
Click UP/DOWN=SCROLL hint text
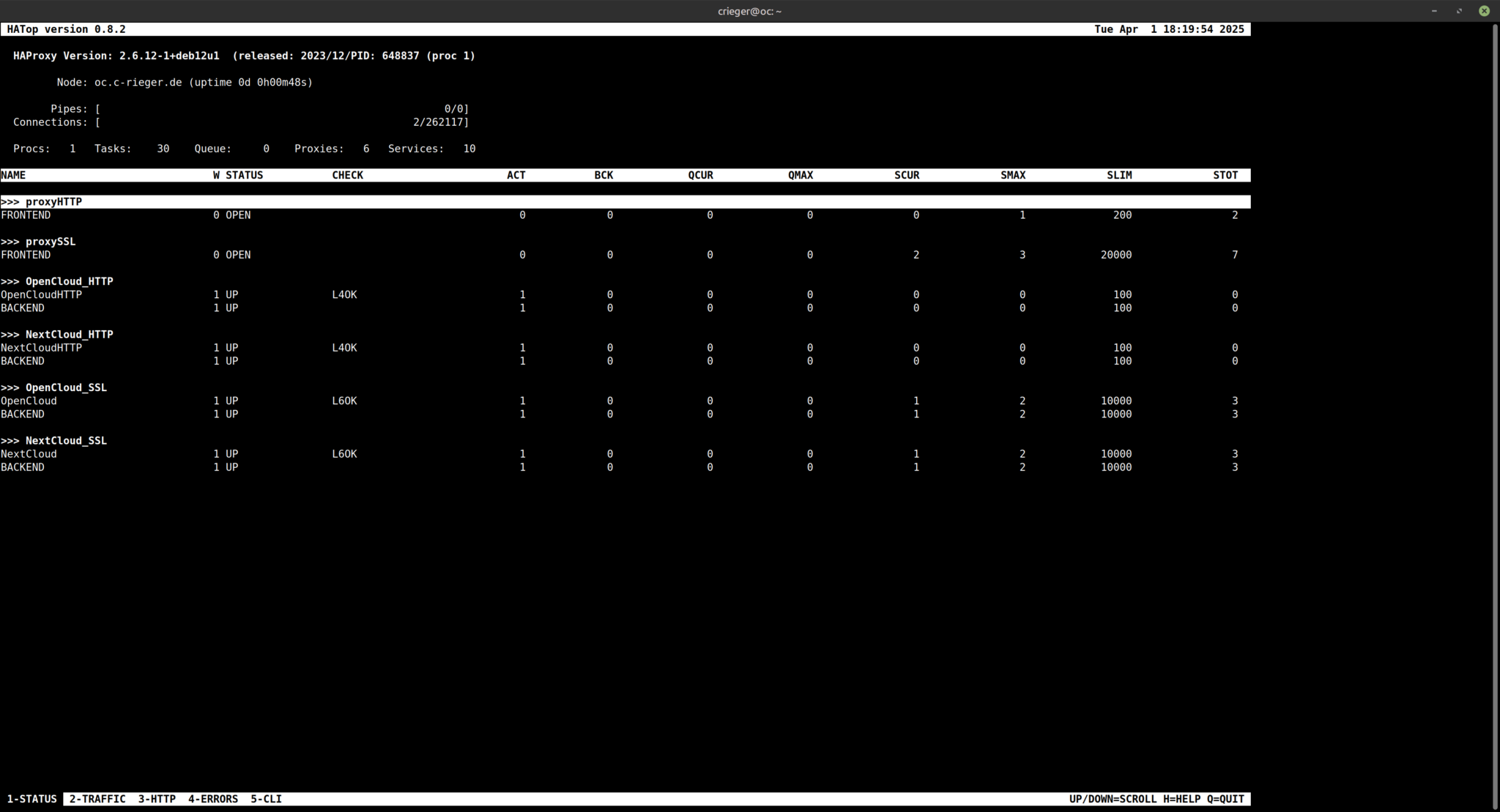click(x=1113, y=799)
